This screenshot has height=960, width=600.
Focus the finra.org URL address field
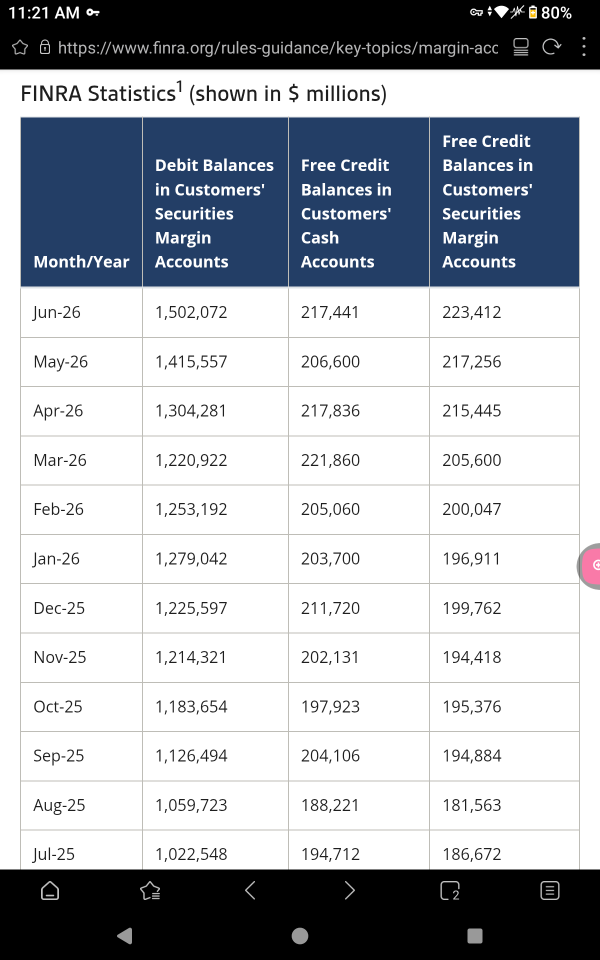[277, 48]
